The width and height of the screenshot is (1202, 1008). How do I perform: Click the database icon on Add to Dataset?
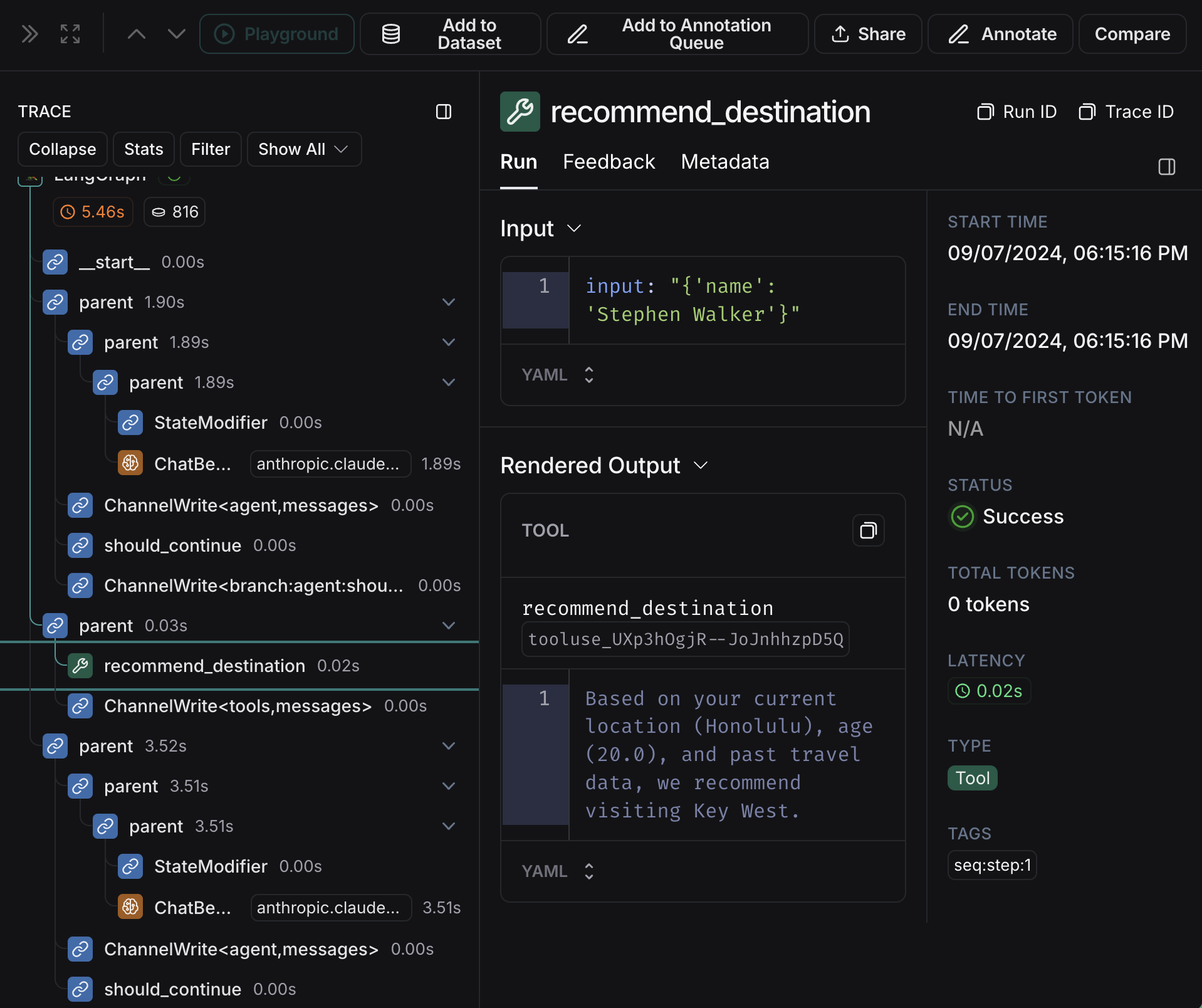click(x=391, y=34)
